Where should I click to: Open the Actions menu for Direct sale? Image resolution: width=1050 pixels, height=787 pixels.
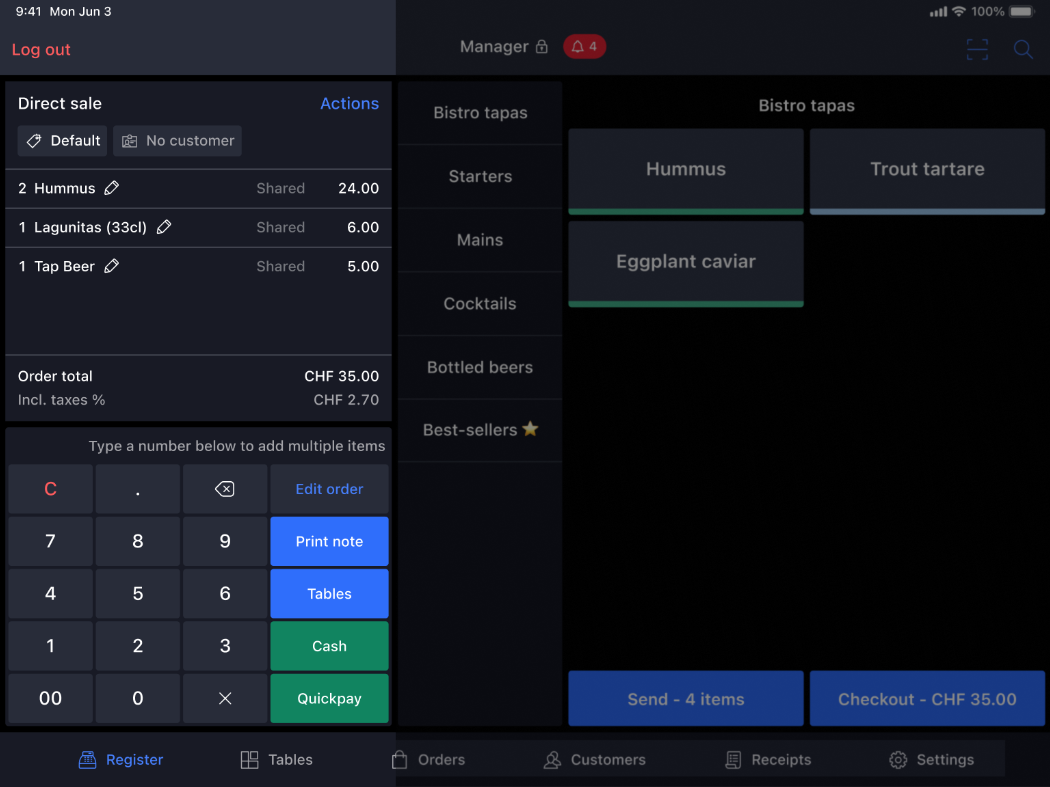(x=349, y=104)
